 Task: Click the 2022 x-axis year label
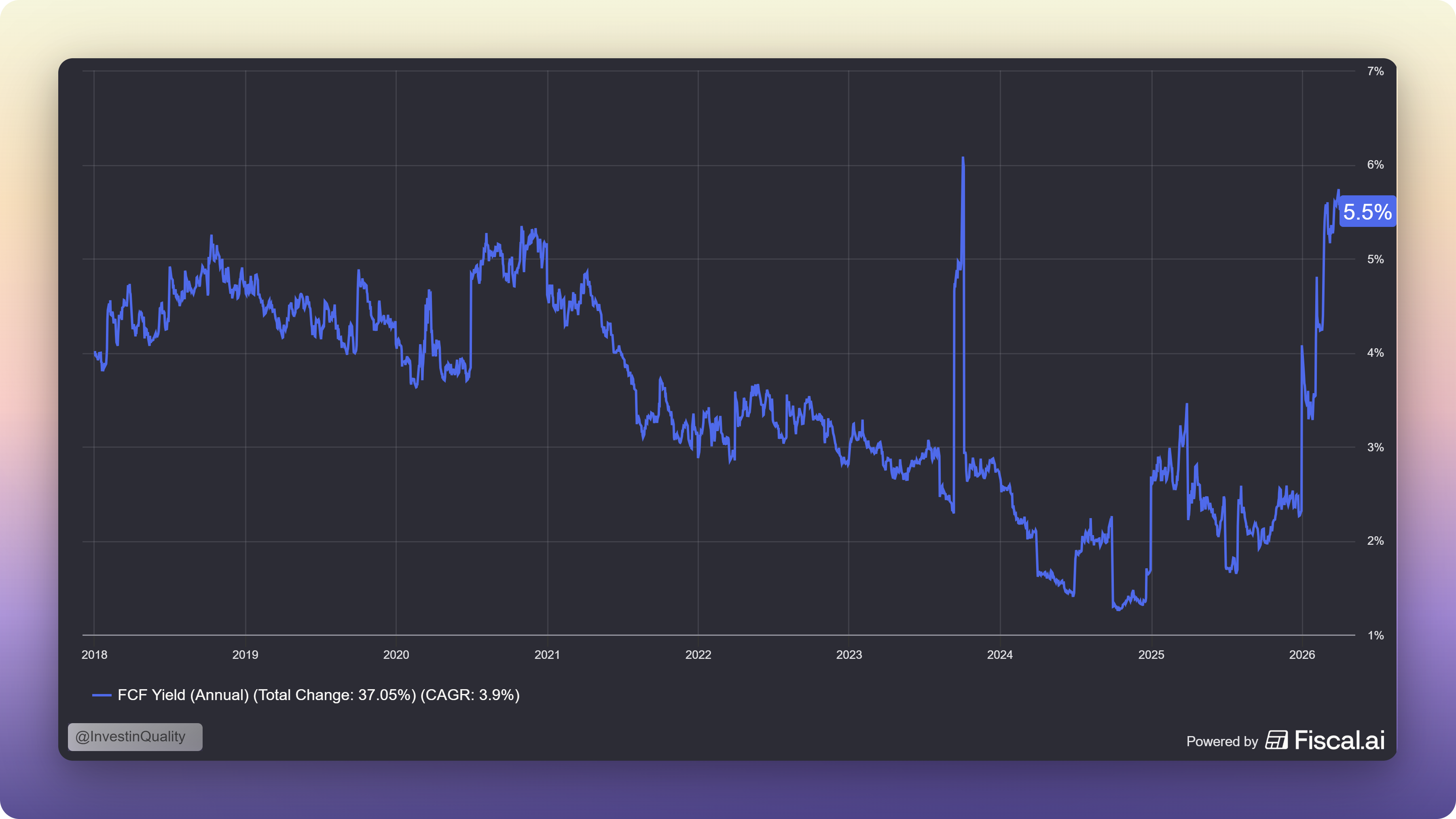coord(698,654)
